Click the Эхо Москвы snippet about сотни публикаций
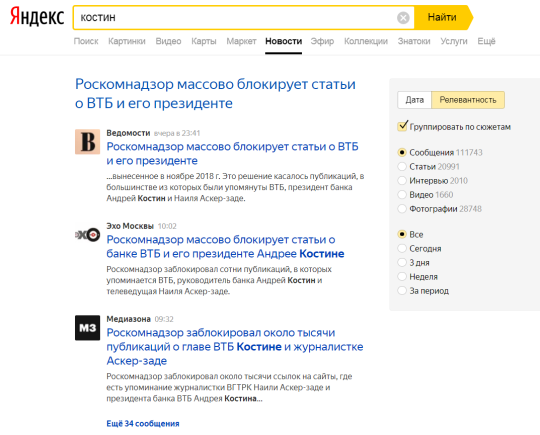540x435 pixels. (219, 280)
